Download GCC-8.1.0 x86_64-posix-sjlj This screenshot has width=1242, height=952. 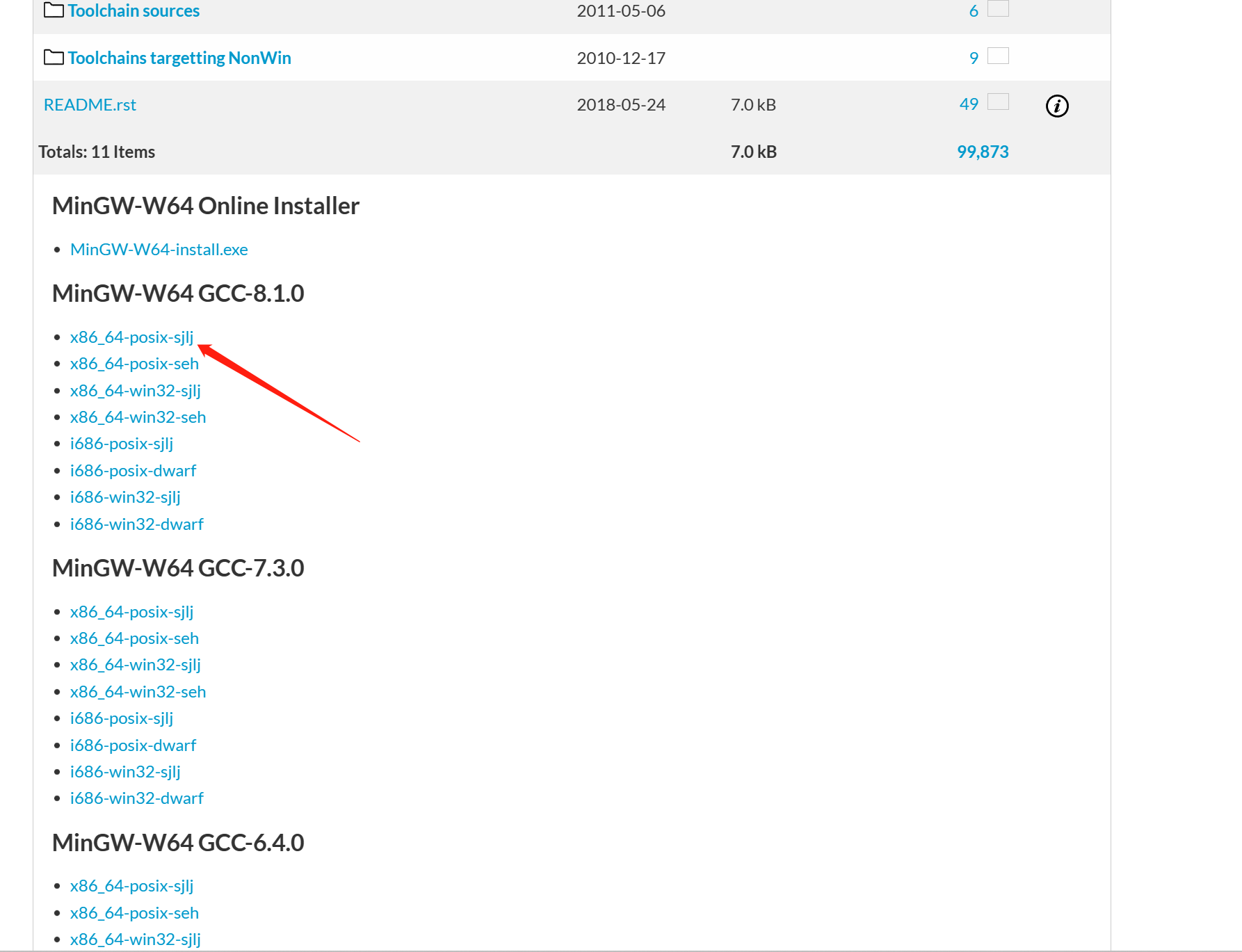click(131, 337)
